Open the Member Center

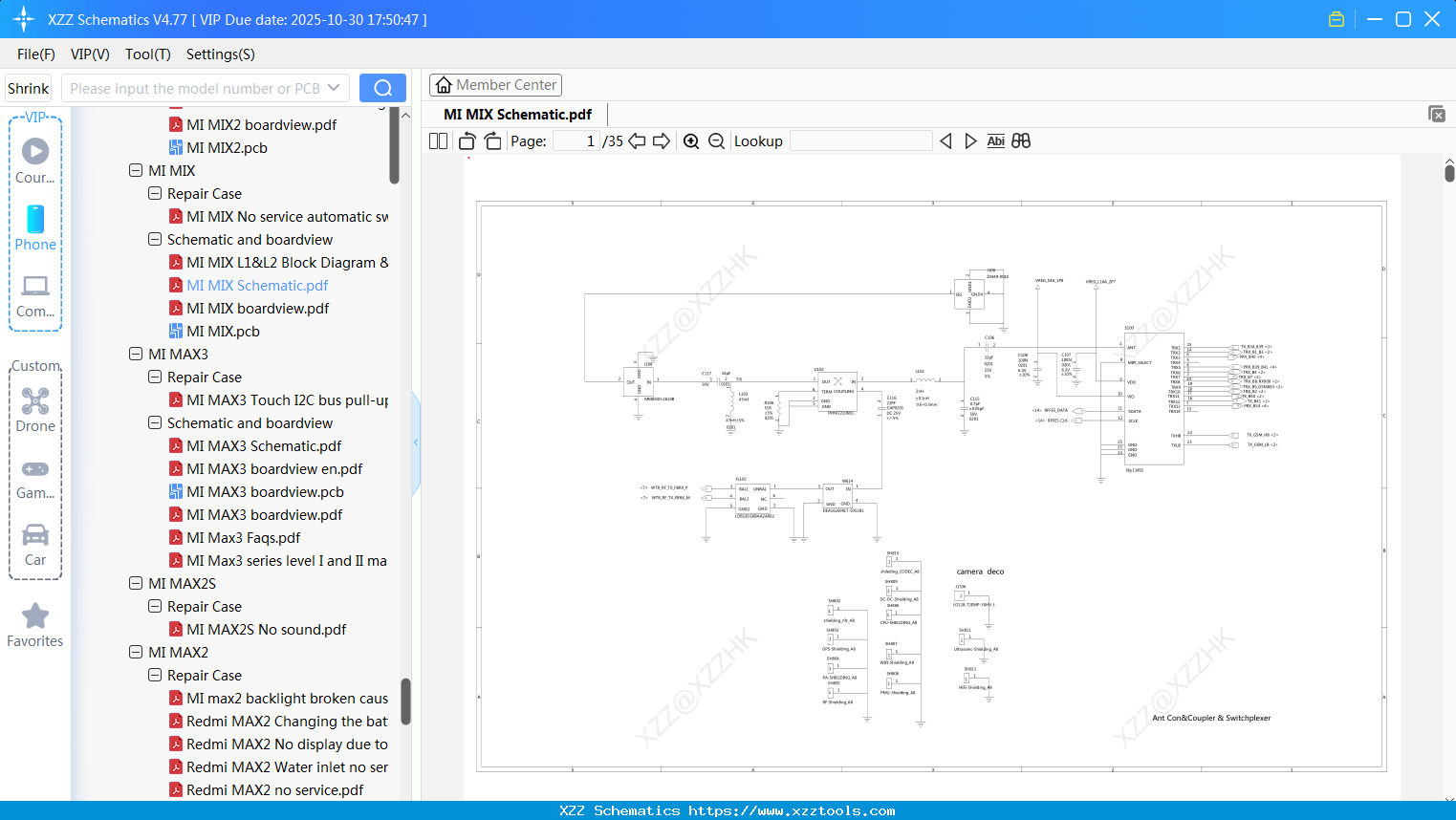[x=495, y=84]
